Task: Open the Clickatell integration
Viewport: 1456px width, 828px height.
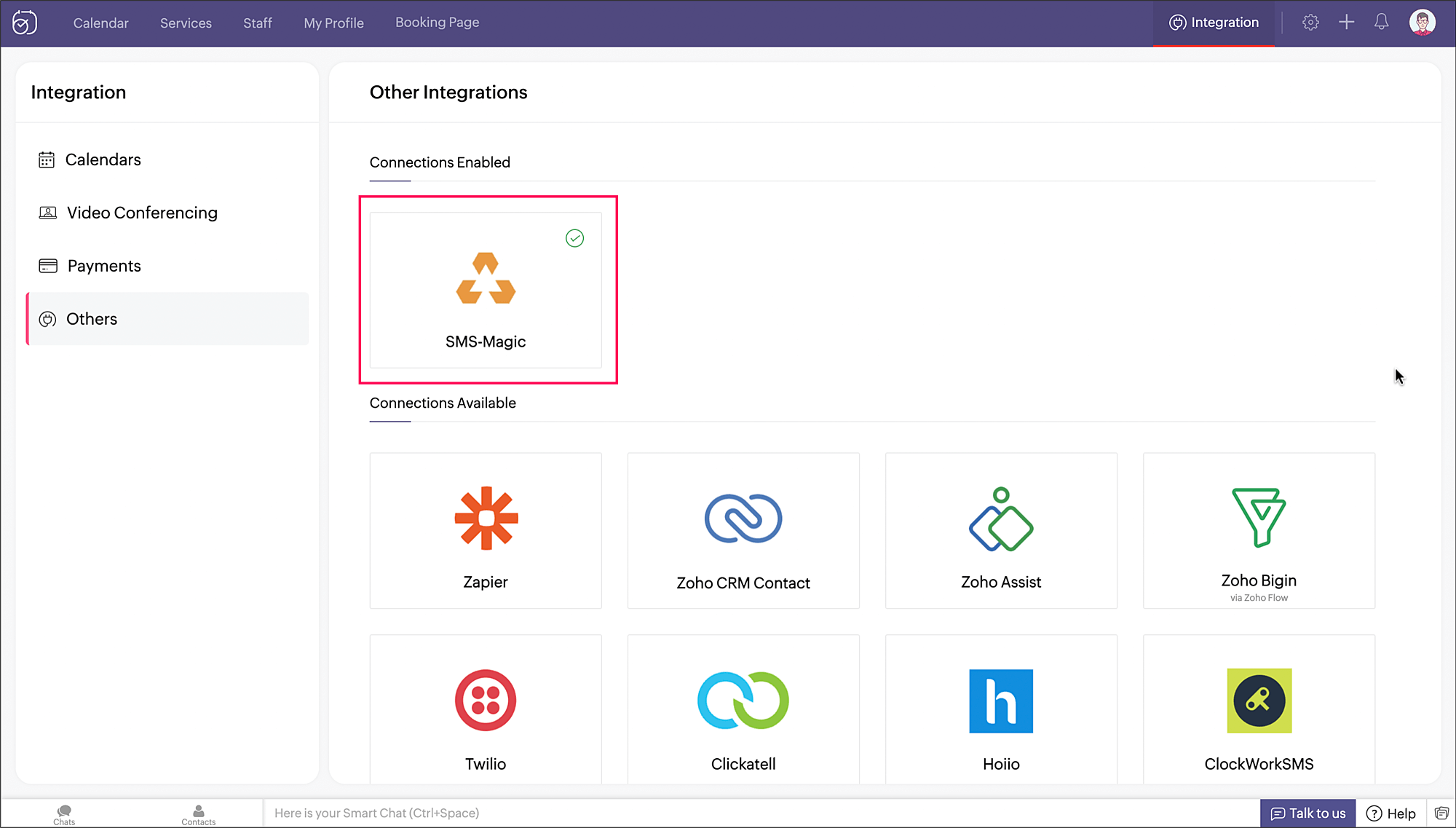Action: coord(743,709)
